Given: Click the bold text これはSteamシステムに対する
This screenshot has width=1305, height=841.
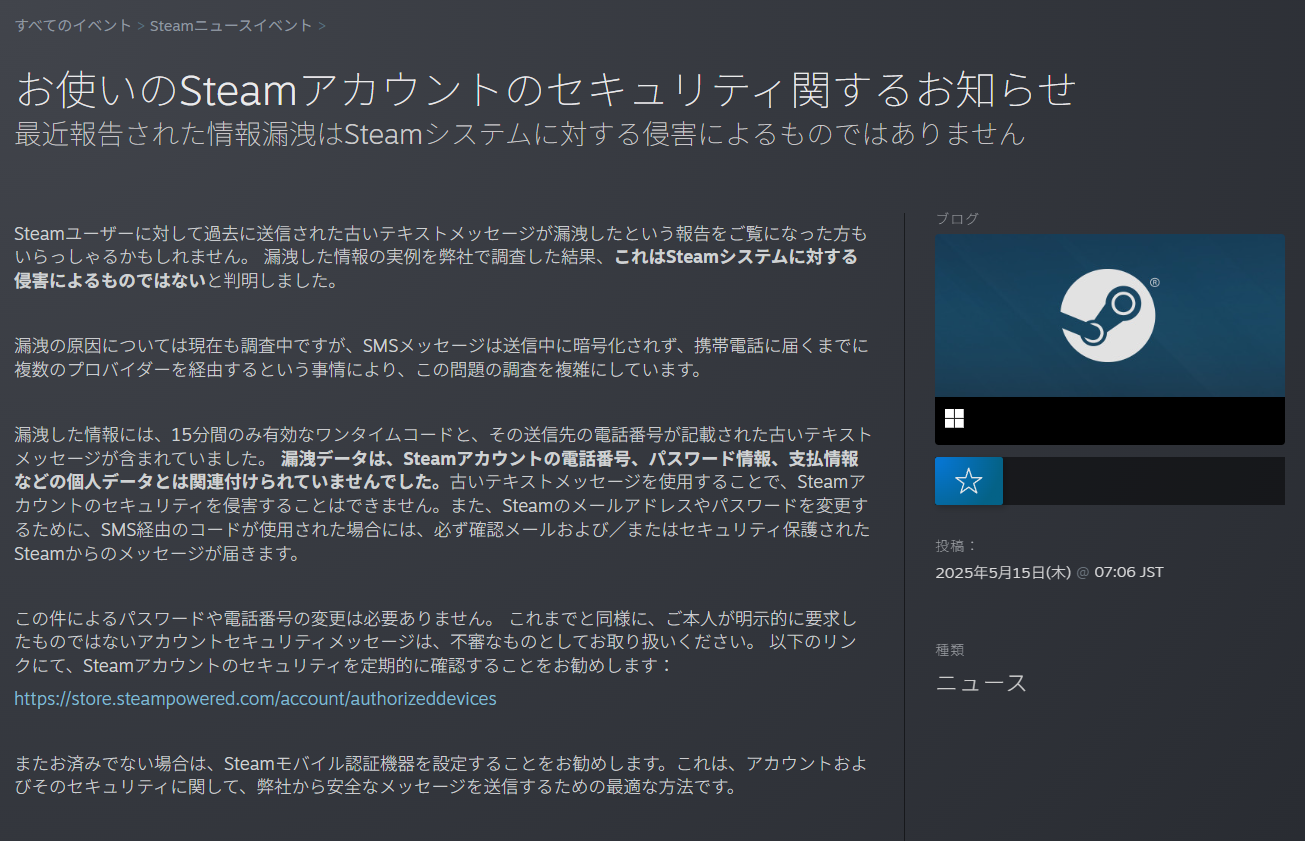Looking at the screenshot, I should (x=735, y=257).
